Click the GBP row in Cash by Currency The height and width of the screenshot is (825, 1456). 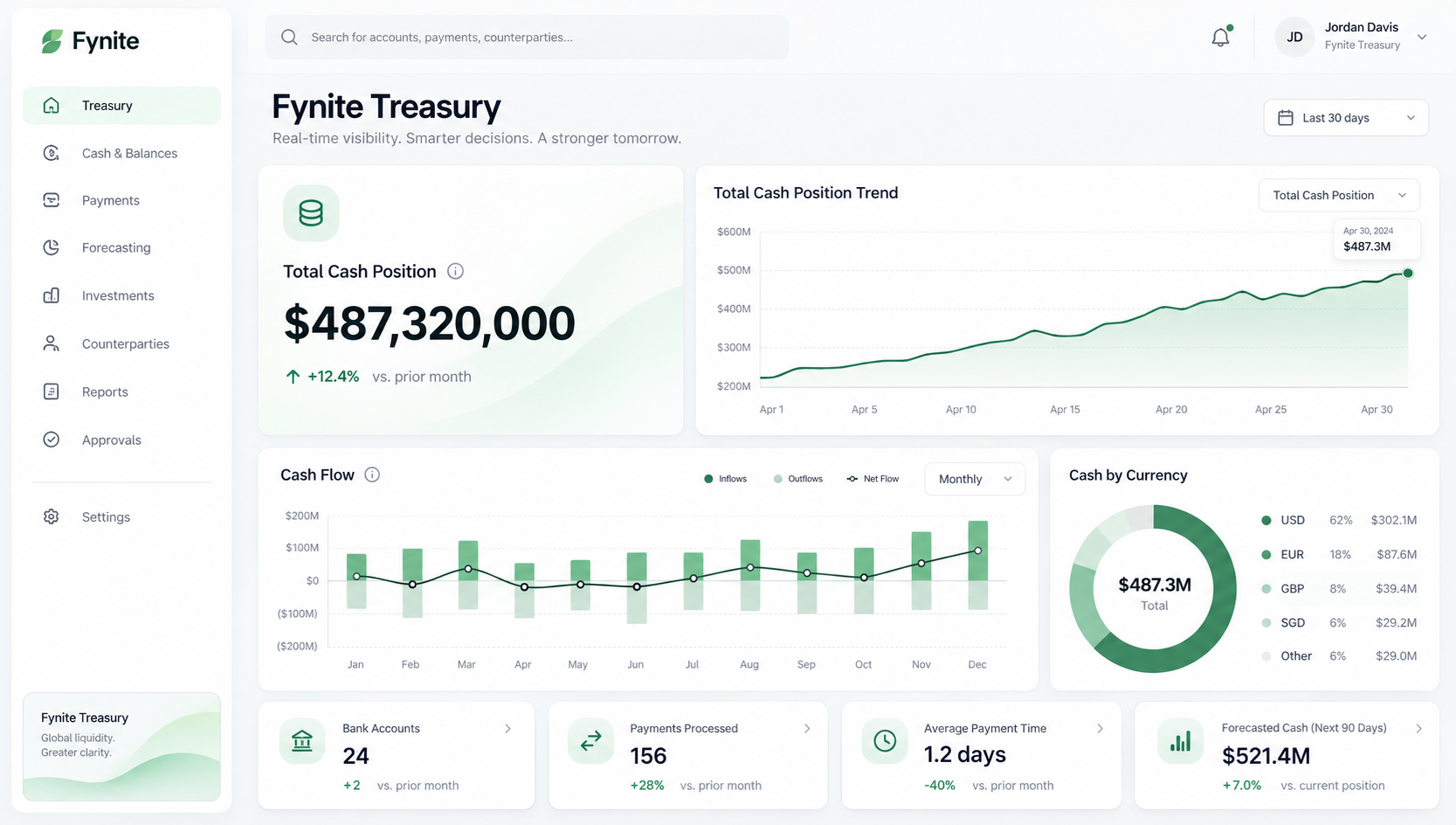pos(1339,588)
